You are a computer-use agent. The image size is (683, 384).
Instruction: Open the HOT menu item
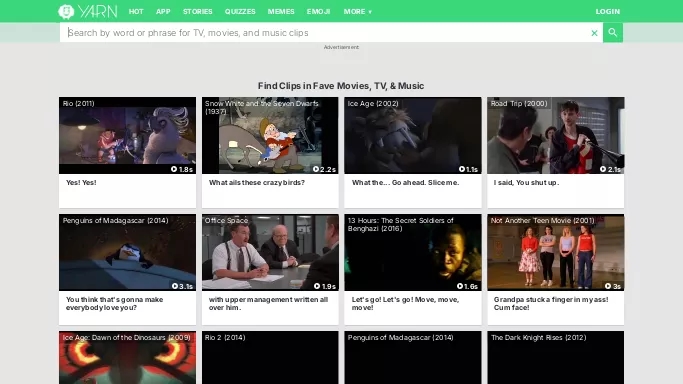click(x=136, y=12)
